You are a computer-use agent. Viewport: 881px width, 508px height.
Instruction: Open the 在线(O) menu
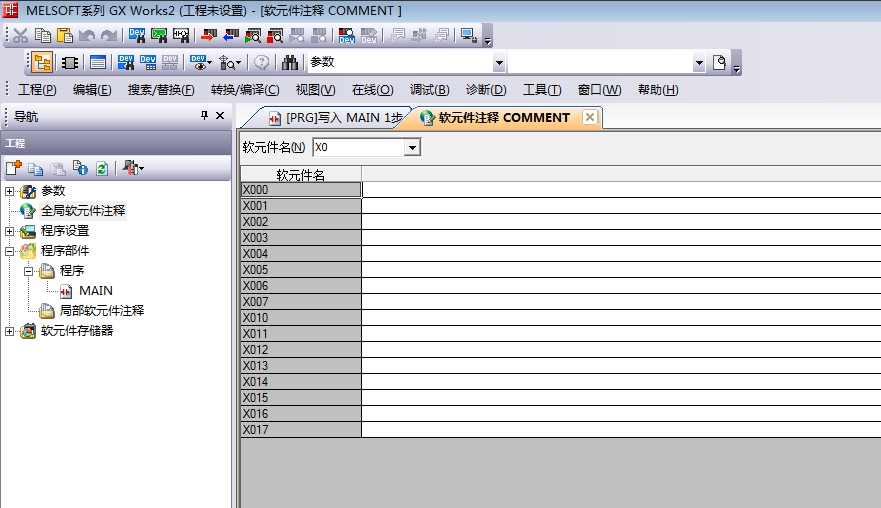click(x=372, y=90)
